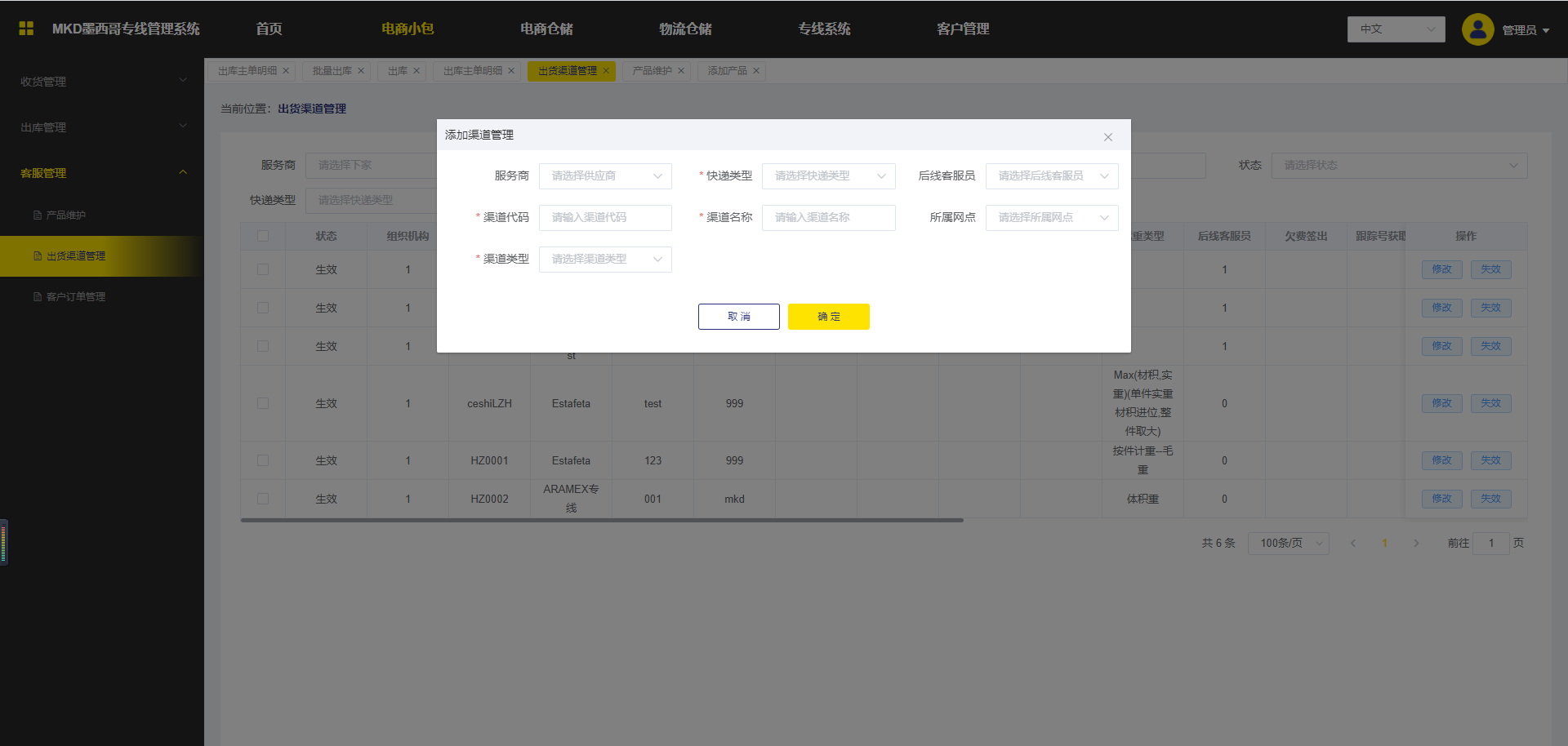Image resolution: width=1568 pixels, height=746 pixels.
Task: Close the 批量出库 tab using its X icon
Action: pos(361,71)
